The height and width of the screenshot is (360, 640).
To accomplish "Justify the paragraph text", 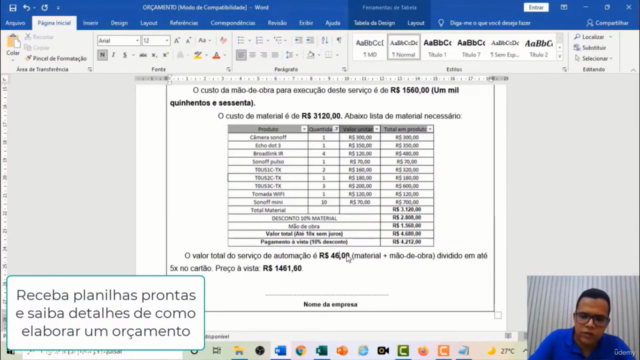I will tap(275, 55).
